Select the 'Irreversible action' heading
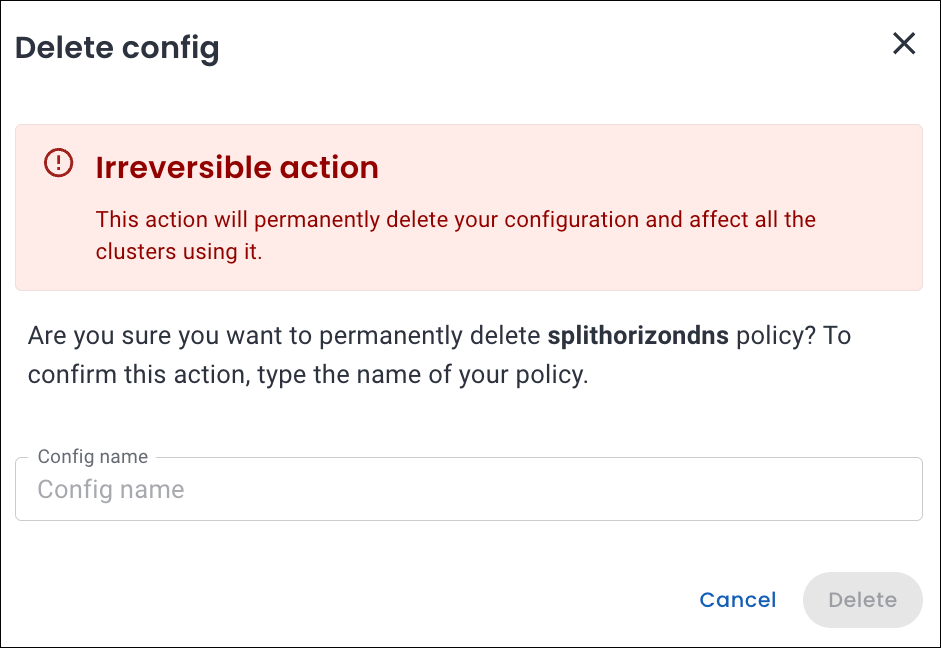Image resolution: width=941 pixels, height=648 pixels. click(x=237, y=168)
